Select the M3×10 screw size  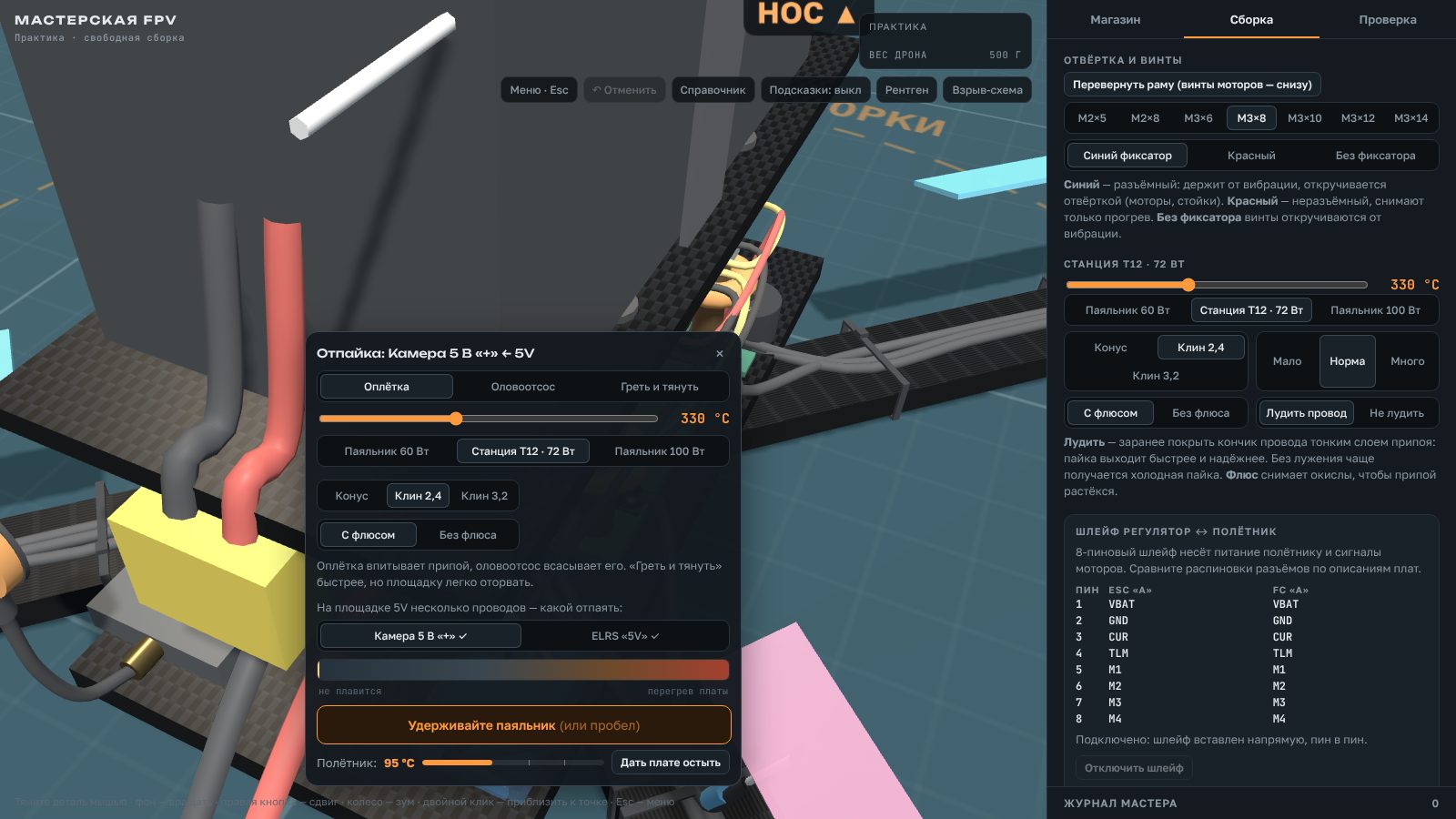[x=1304, y=118]
